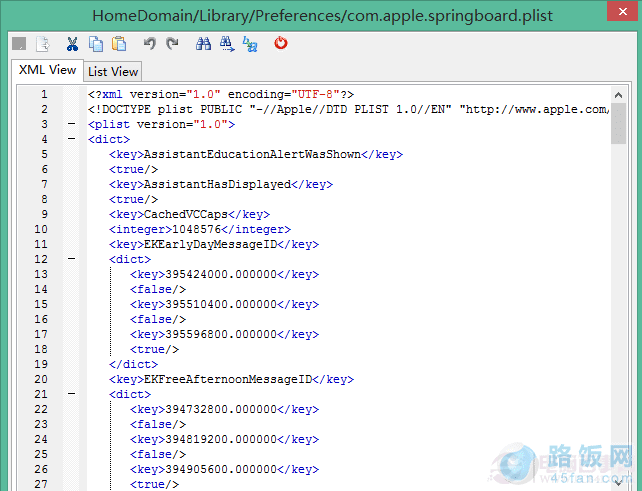Click line number 1 in gutter
This screenshot has height=491, width=642.
pos(44,94)
